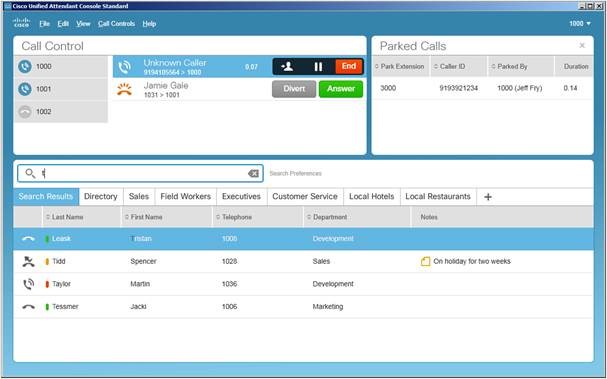Open the File menu
Image resolution: width=607 pixels, height=379 pixels.
point(45,24)
